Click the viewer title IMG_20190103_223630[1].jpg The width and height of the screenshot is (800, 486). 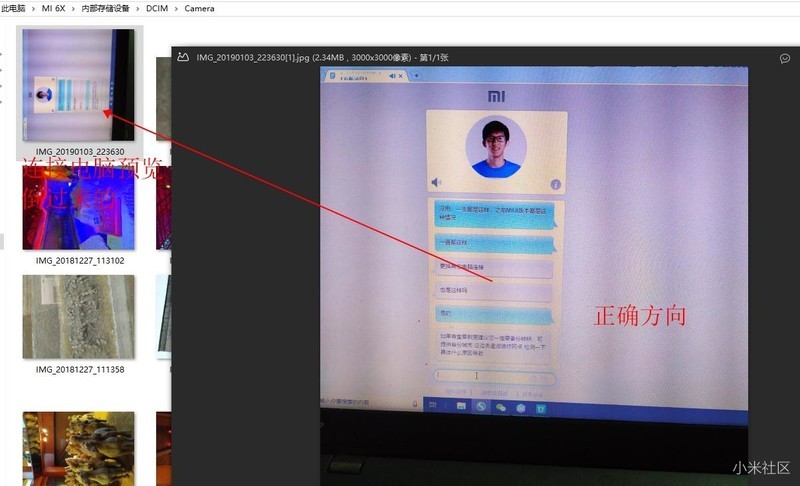click(253, 58)
